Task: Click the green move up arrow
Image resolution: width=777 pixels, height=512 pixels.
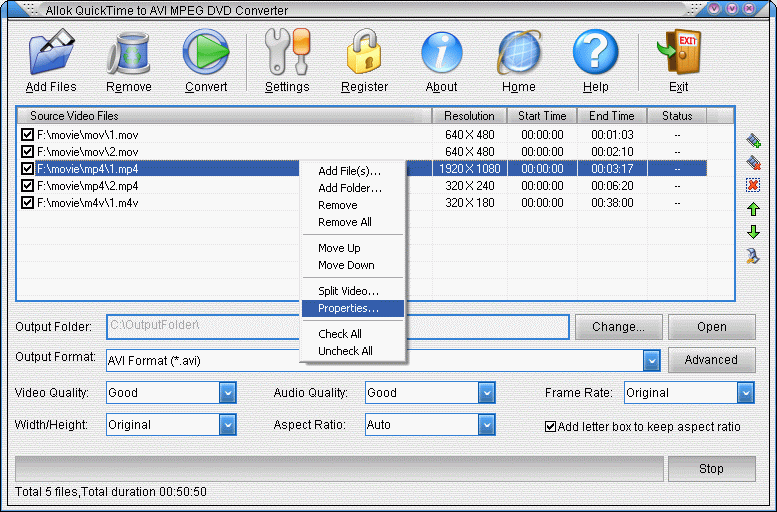Action: coord(753,209)
